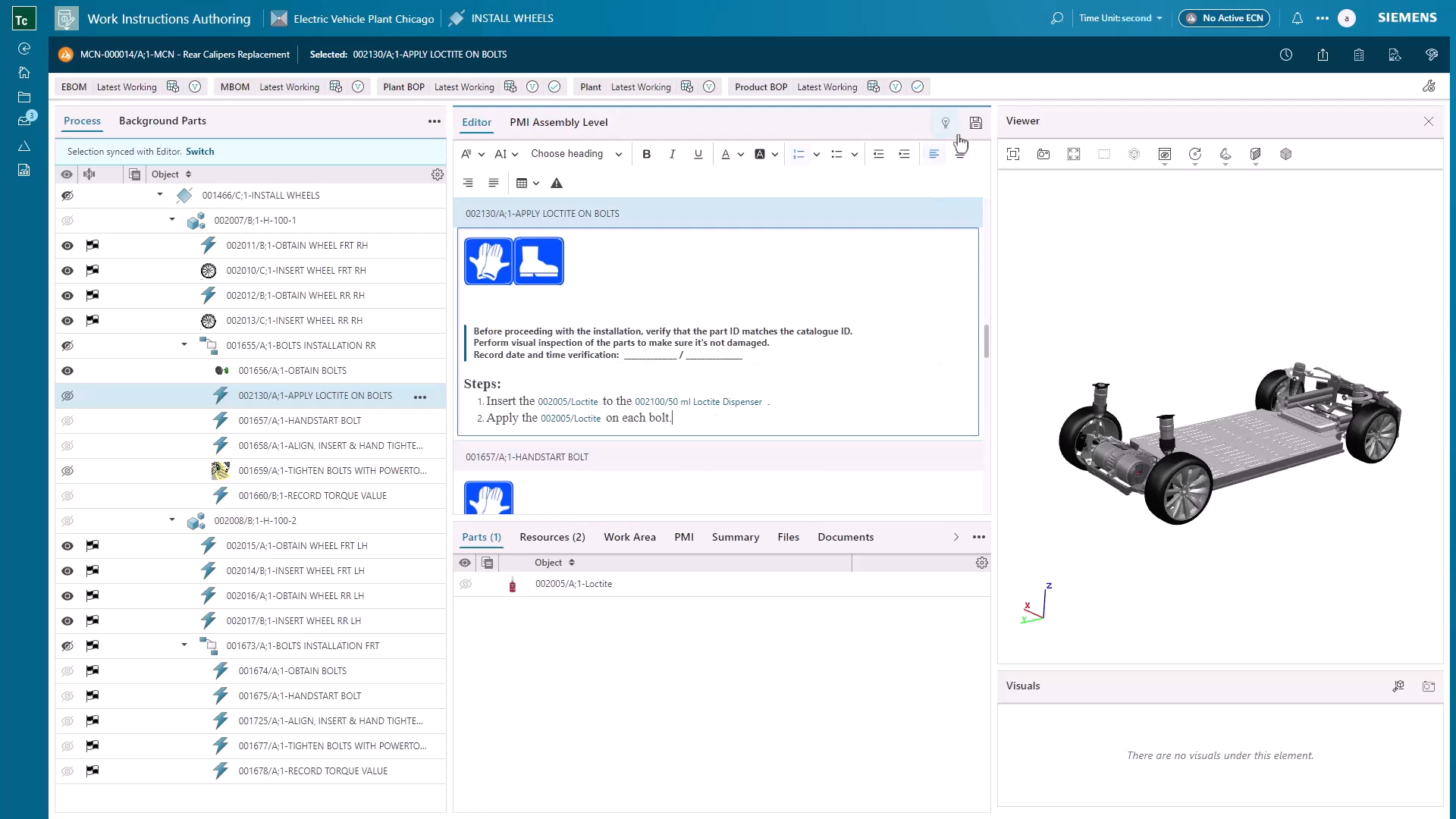The width and height of the screenshot is (1456, 819).
Task: Click the search magnifier in header
Action: pyautogui.click(x=1056, y=18)
